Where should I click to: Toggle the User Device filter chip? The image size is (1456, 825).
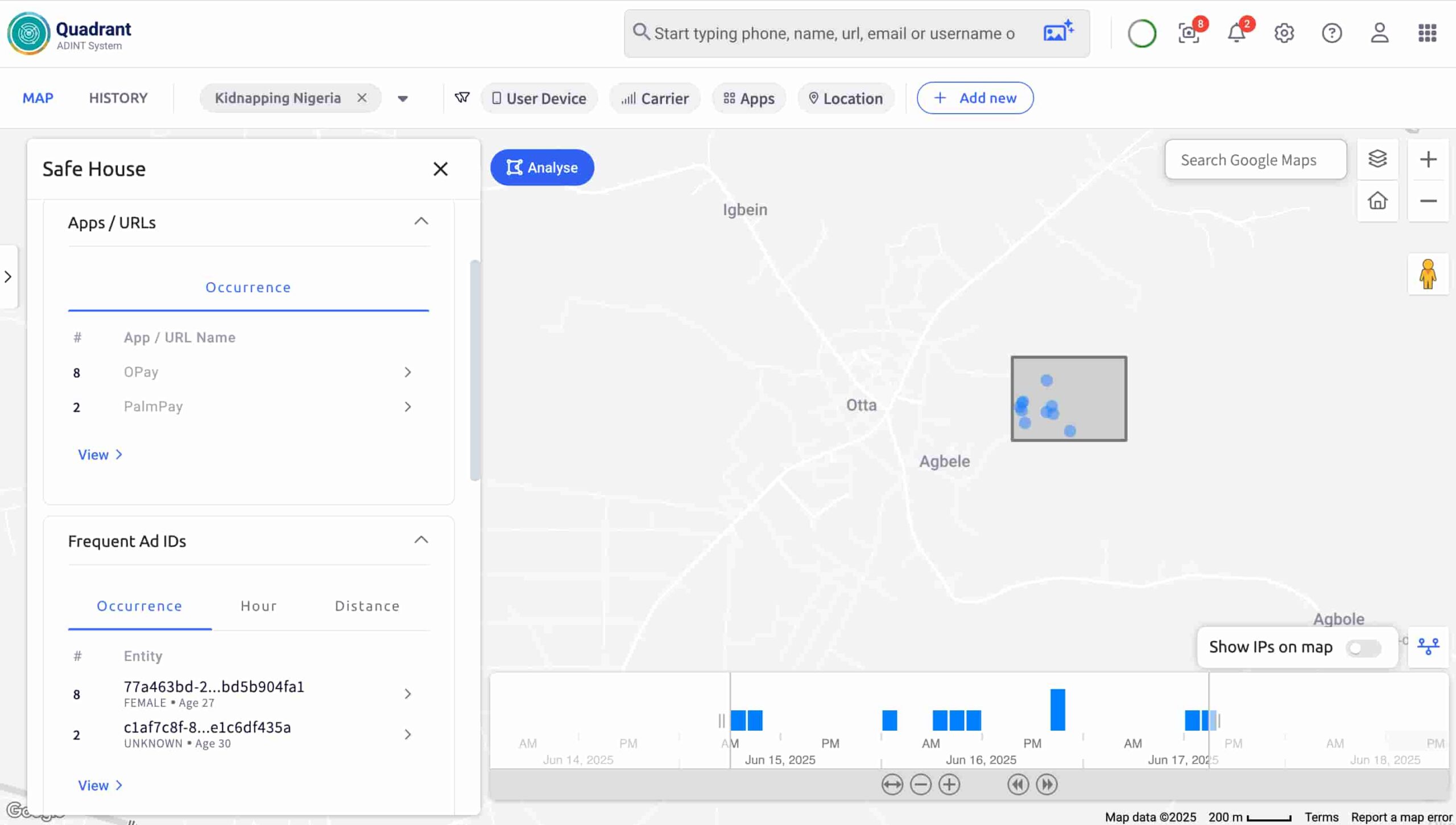tap(539, 98)
